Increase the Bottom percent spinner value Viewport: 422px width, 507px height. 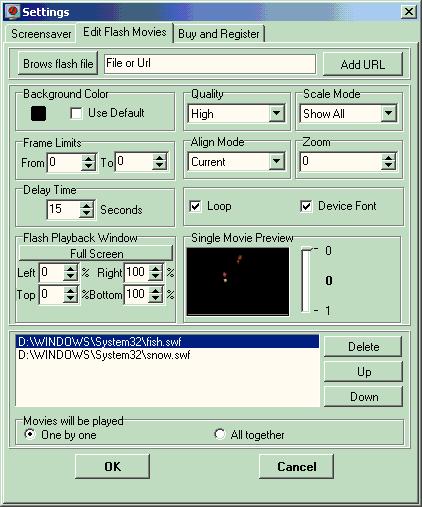click(156, 291)
